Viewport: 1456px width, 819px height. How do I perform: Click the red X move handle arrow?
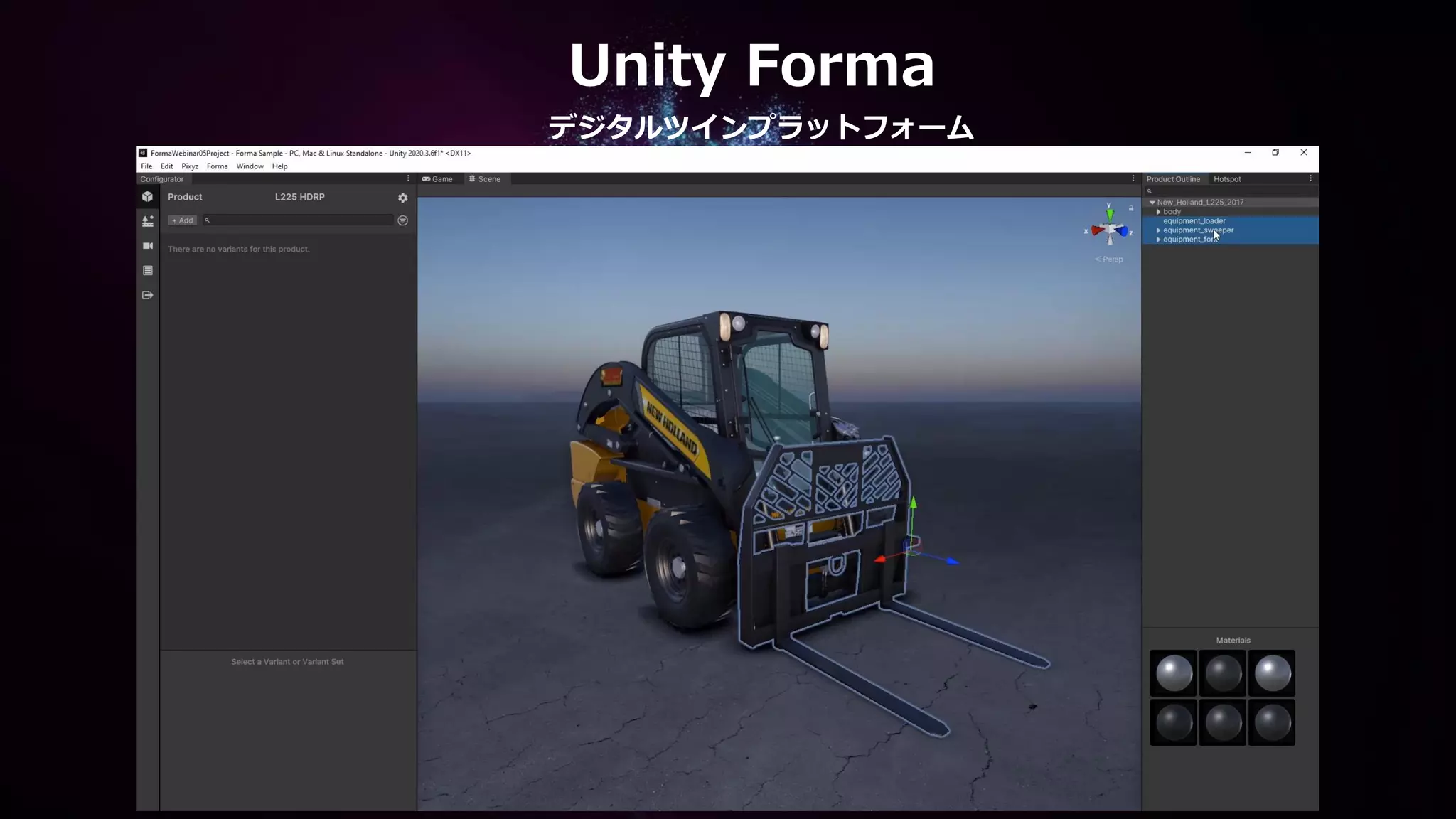(880, 560)
